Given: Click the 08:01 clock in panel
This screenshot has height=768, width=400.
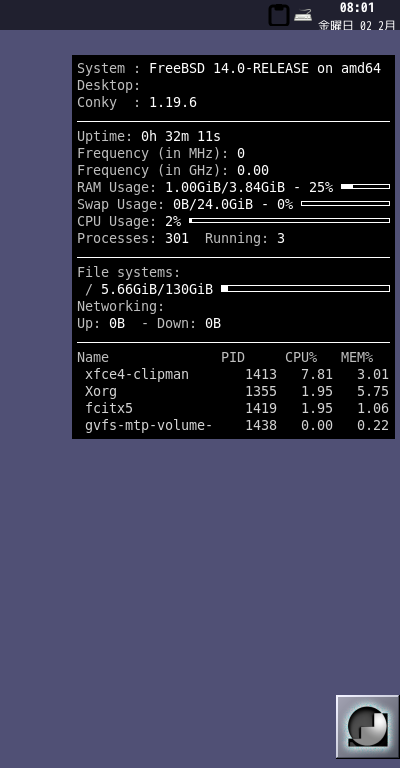Looking at the screenshot, I should click(357, 7).
